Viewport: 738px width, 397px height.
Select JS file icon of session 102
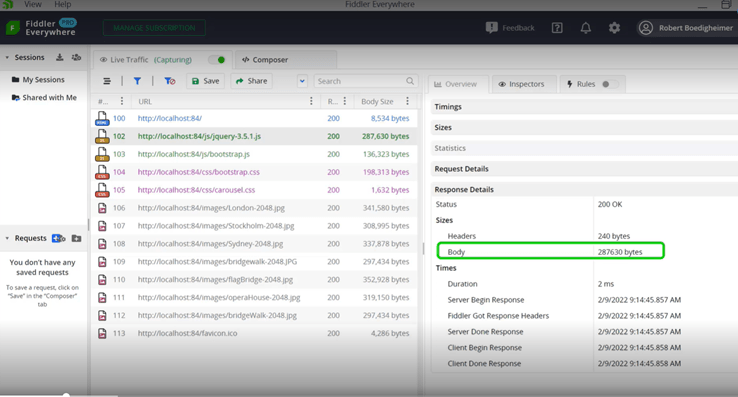point(102,136)
